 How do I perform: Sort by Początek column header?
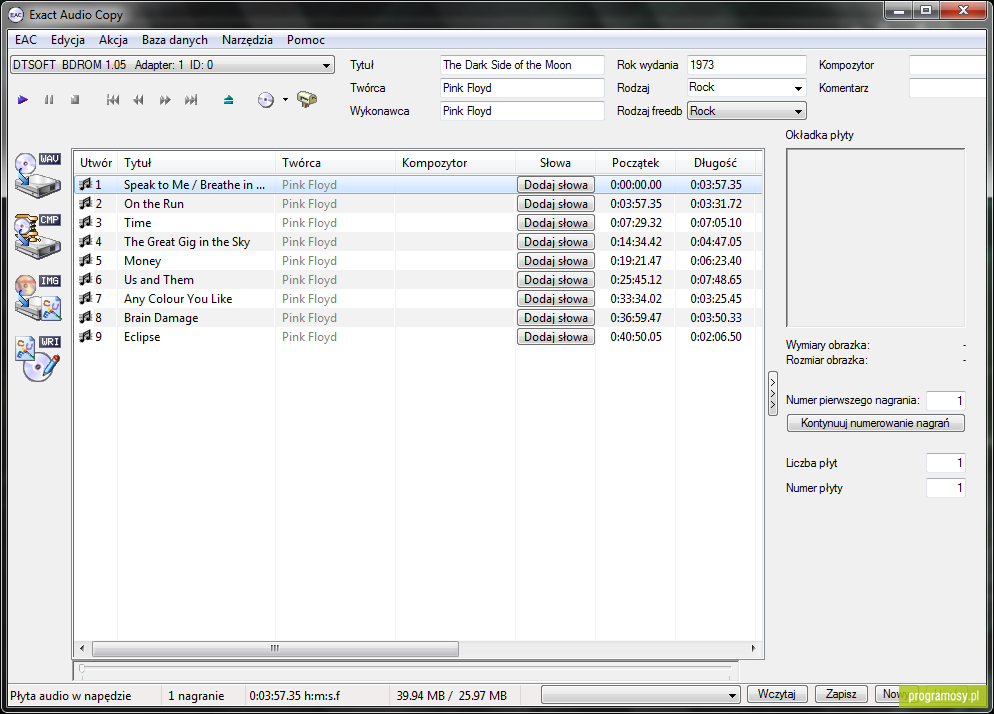[x=635, y=163]
